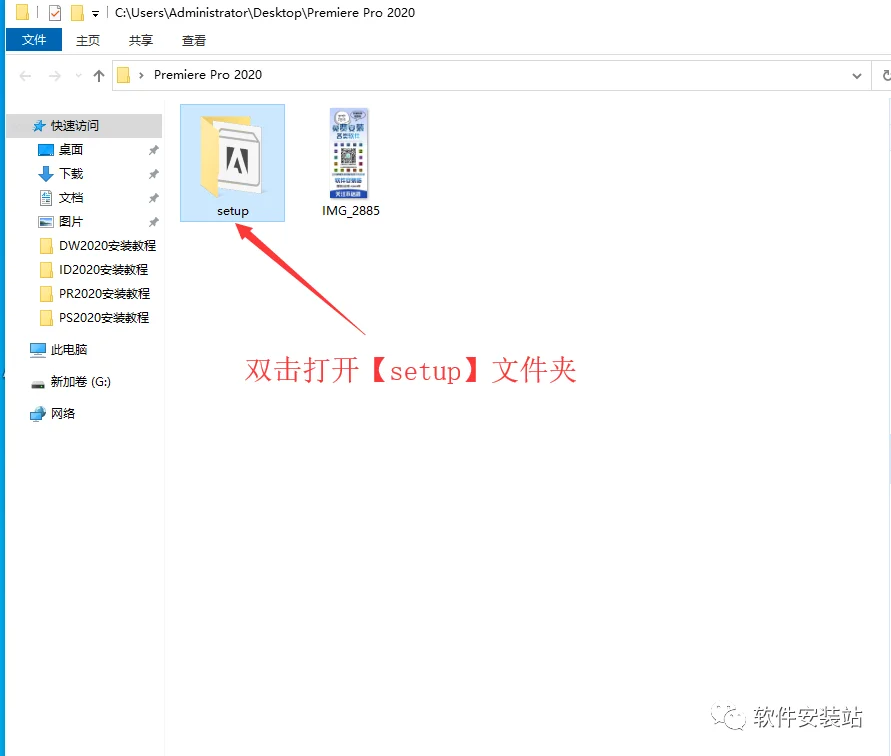Open 下载 in the sidebar

pyautogui.click(x=70, y=173)
